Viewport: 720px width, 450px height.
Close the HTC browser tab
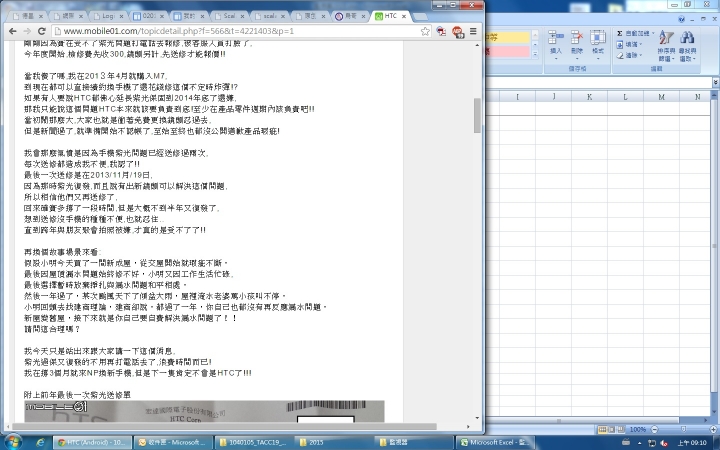point(404,16)
